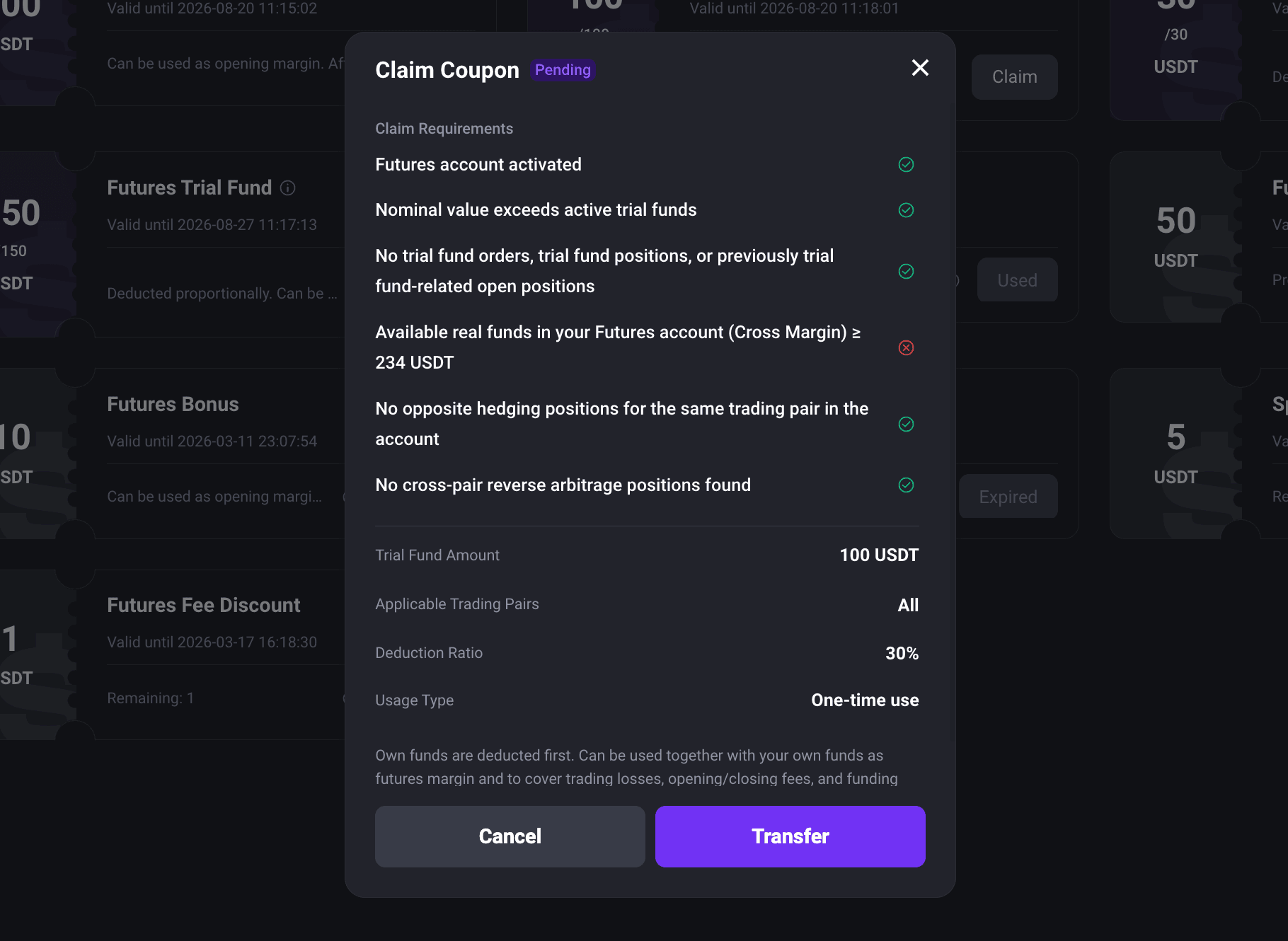Click check icon for no opposite hedging positions
The image size is (1288, 941).
coord(906,424)
